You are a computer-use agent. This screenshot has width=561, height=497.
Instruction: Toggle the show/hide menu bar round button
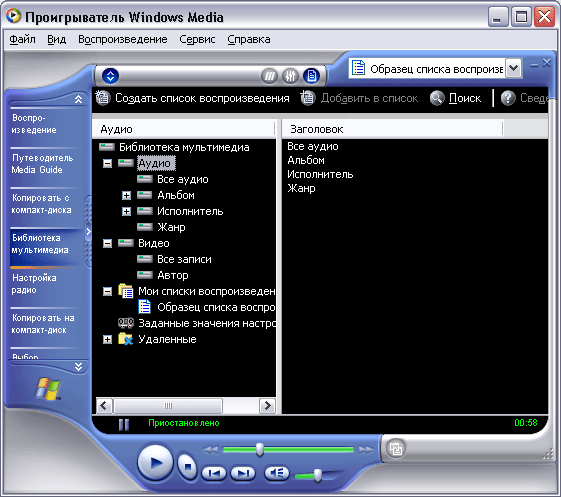tap(110, 76)
